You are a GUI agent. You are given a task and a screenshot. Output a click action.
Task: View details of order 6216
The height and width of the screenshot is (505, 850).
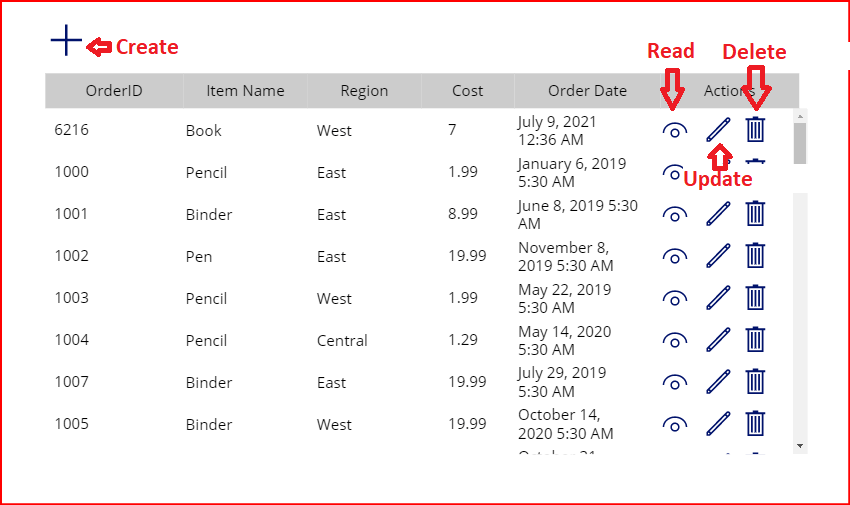pos(675,130)
